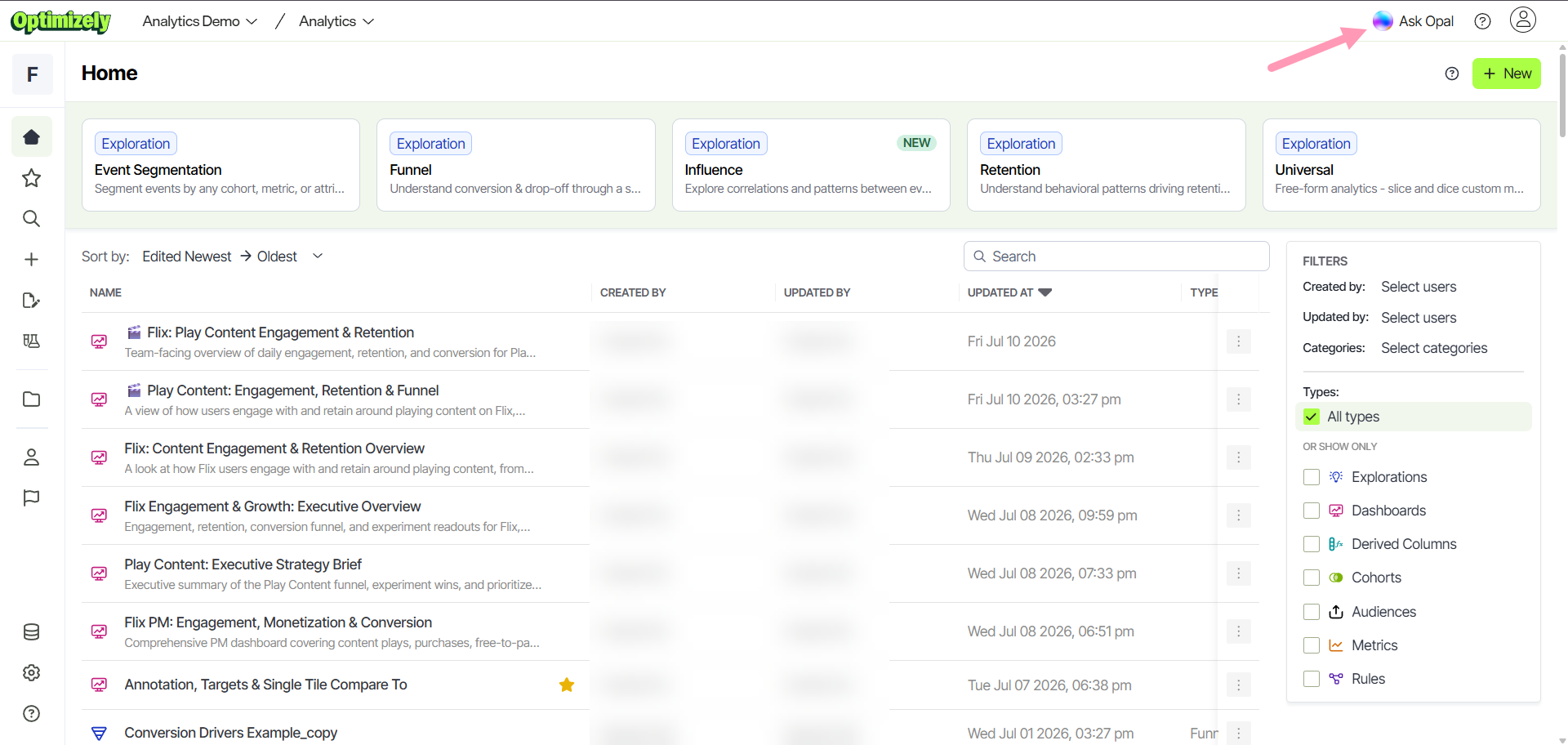Screen dimensions: 1568x745
Task: Click the Optimizely logo
Action: pos(61,21)
